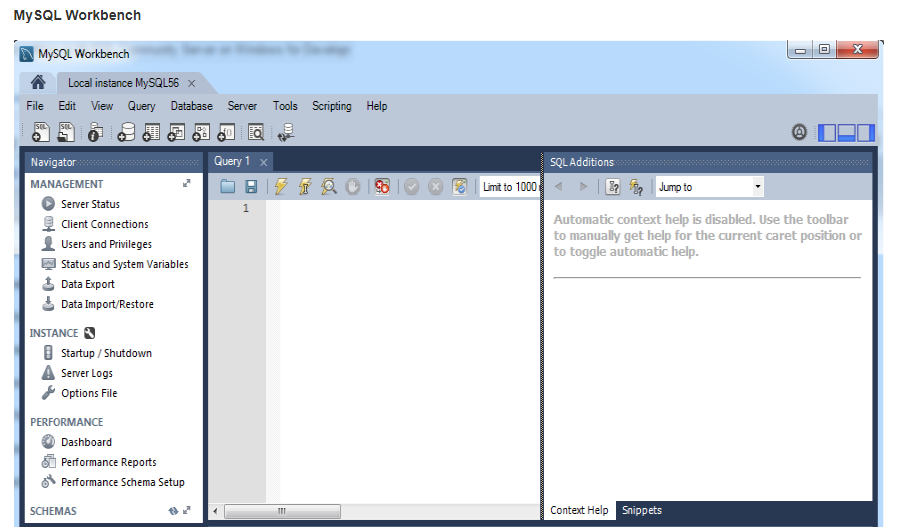The height and width of the screenshot is (527, 913).
Task: Switch to the Context Help tab
Action: coord(579,510)
